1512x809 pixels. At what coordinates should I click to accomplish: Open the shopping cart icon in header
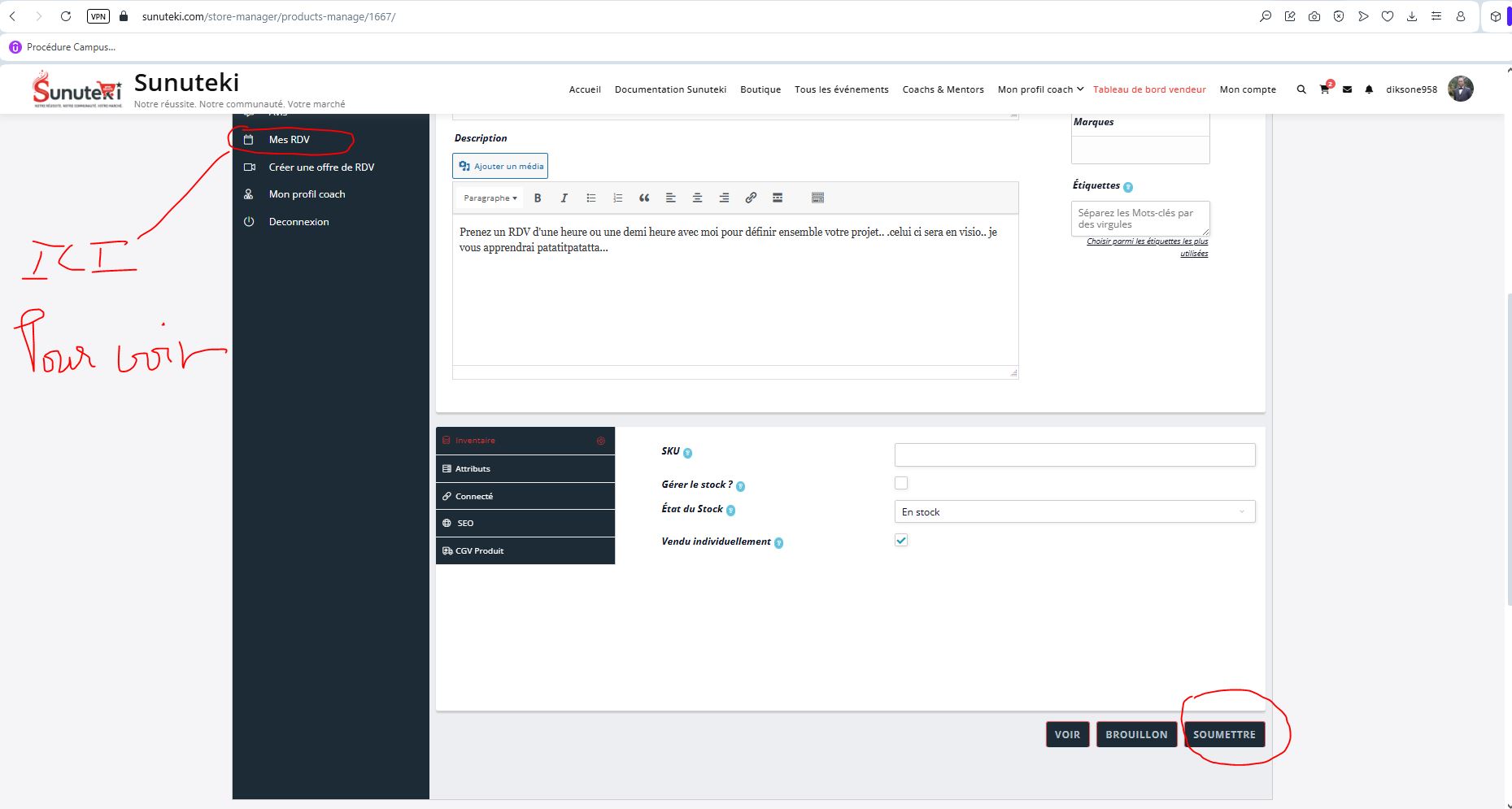click(x=1324, y=89)
